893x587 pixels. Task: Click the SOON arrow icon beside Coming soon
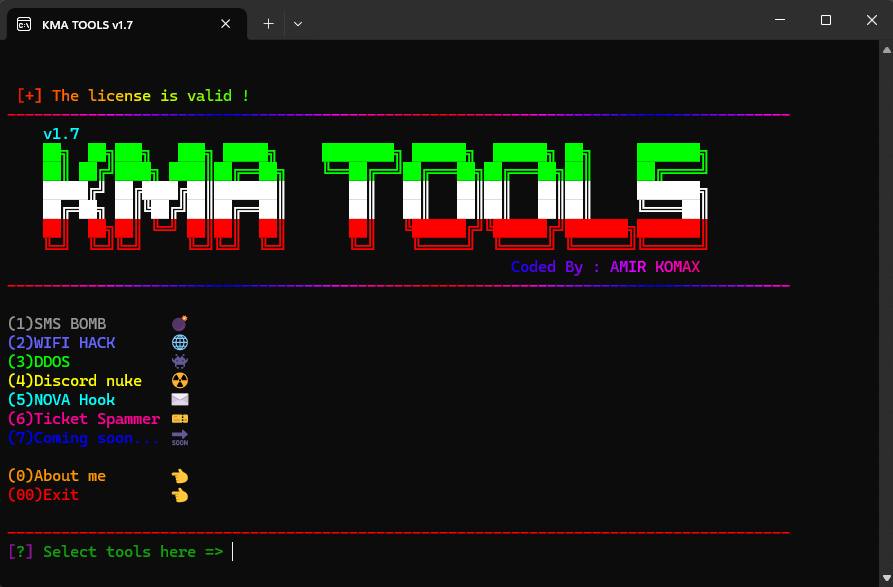[180, 437]
